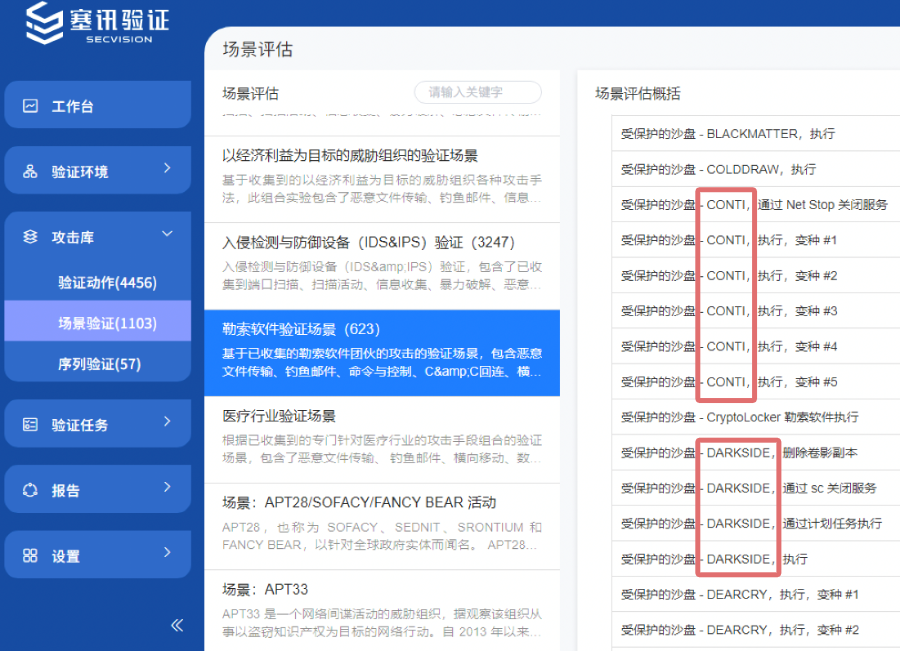Collapse the sidebar with the double-arrow icon

(x=177, y=625)
